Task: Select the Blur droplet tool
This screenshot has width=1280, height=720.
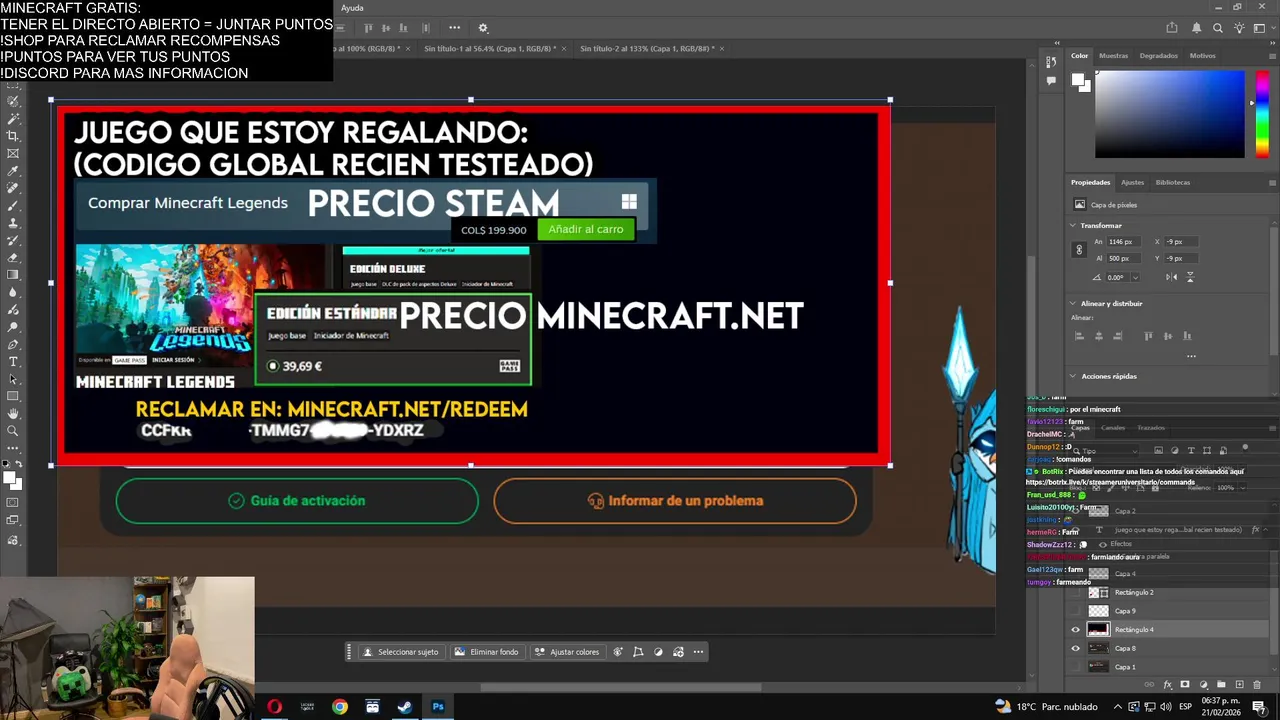Action: tap(13, 292)
